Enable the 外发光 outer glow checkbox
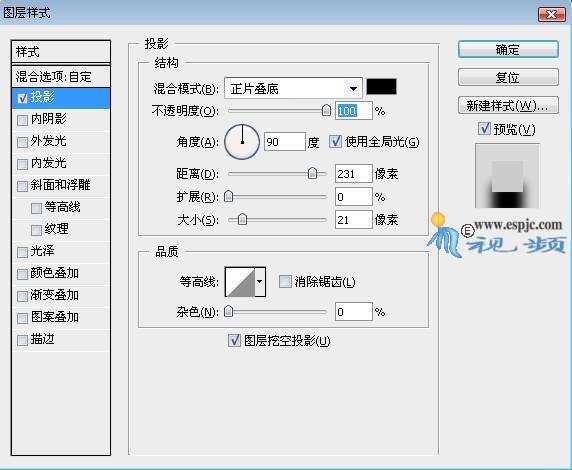Viewport: 572px width, 470px height. [x=22, y=142]
